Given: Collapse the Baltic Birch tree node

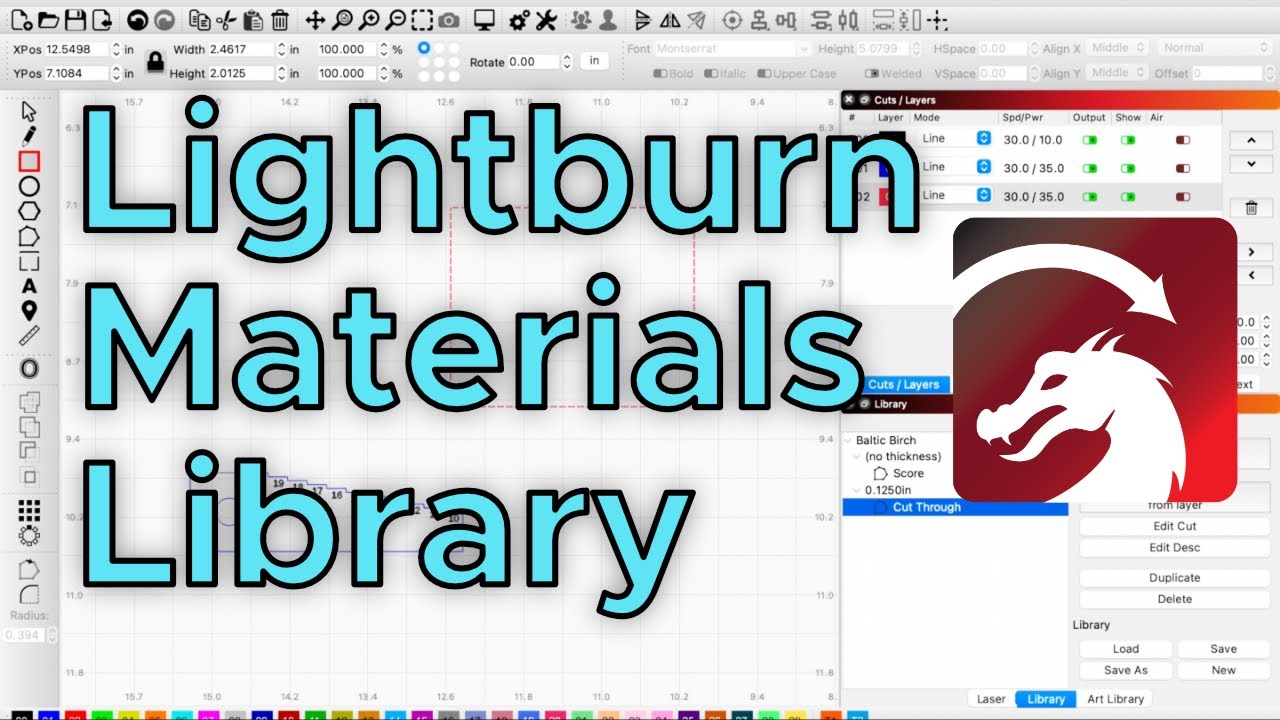Looking at the screenshot, I should pyautogui.click(x=848, y=440).
